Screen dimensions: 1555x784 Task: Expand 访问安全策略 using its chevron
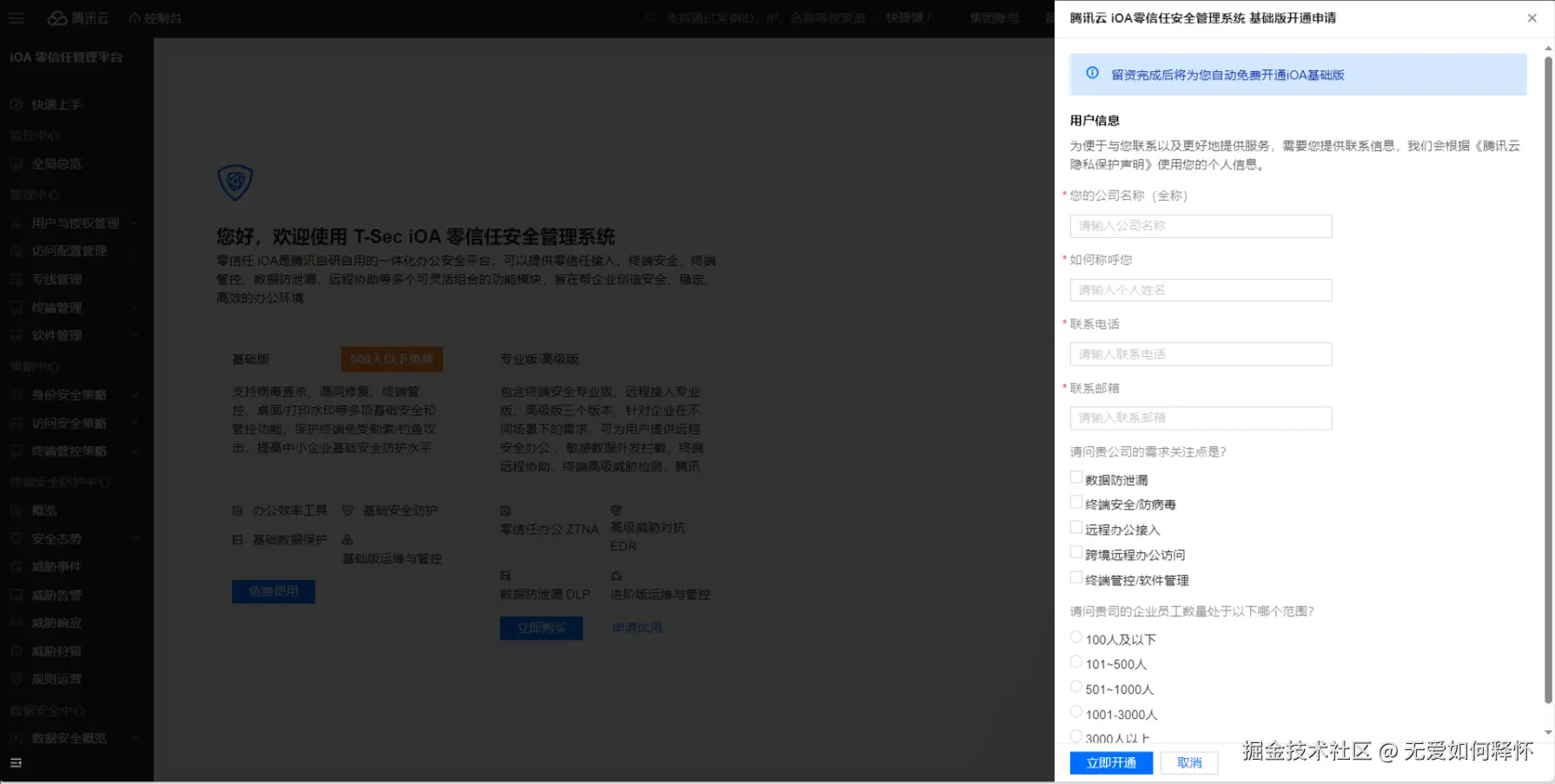coord(135,423)
